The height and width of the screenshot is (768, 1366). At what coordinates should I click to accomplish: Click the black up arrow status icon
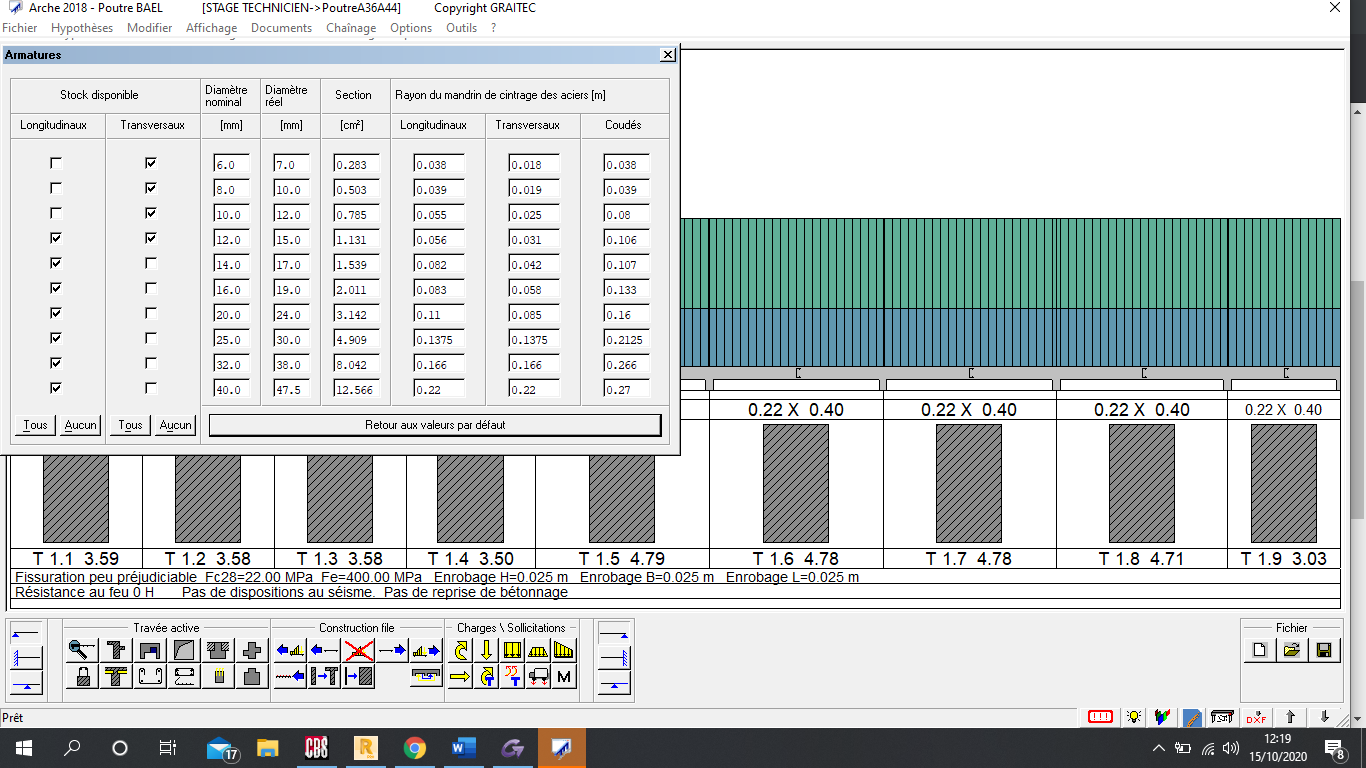(x=1291, y=717)
